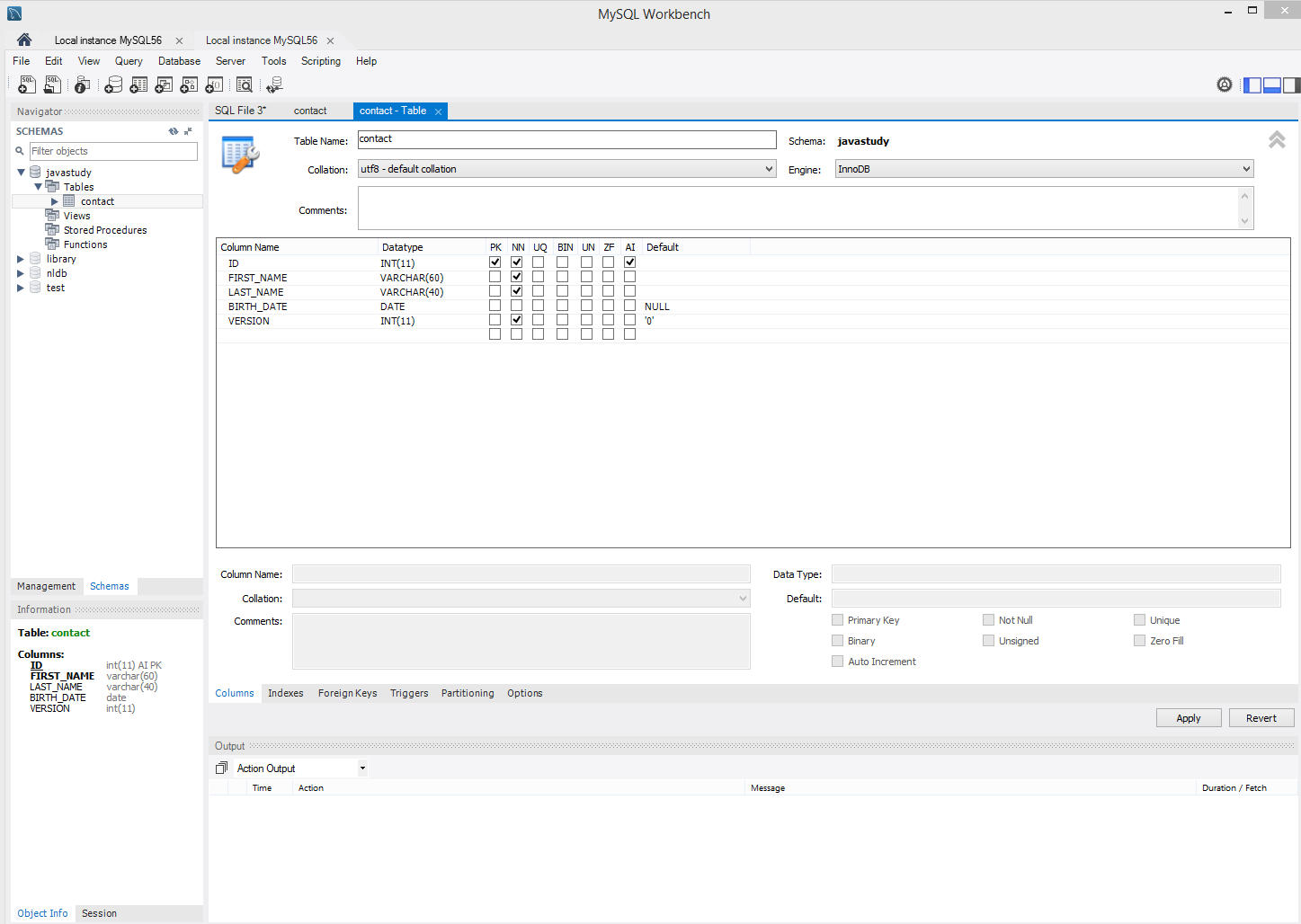Image resolution: width=1301 pixels, height=924 pixels.
Task: Toggle the bottom output panel icon
Action: 1272,85
